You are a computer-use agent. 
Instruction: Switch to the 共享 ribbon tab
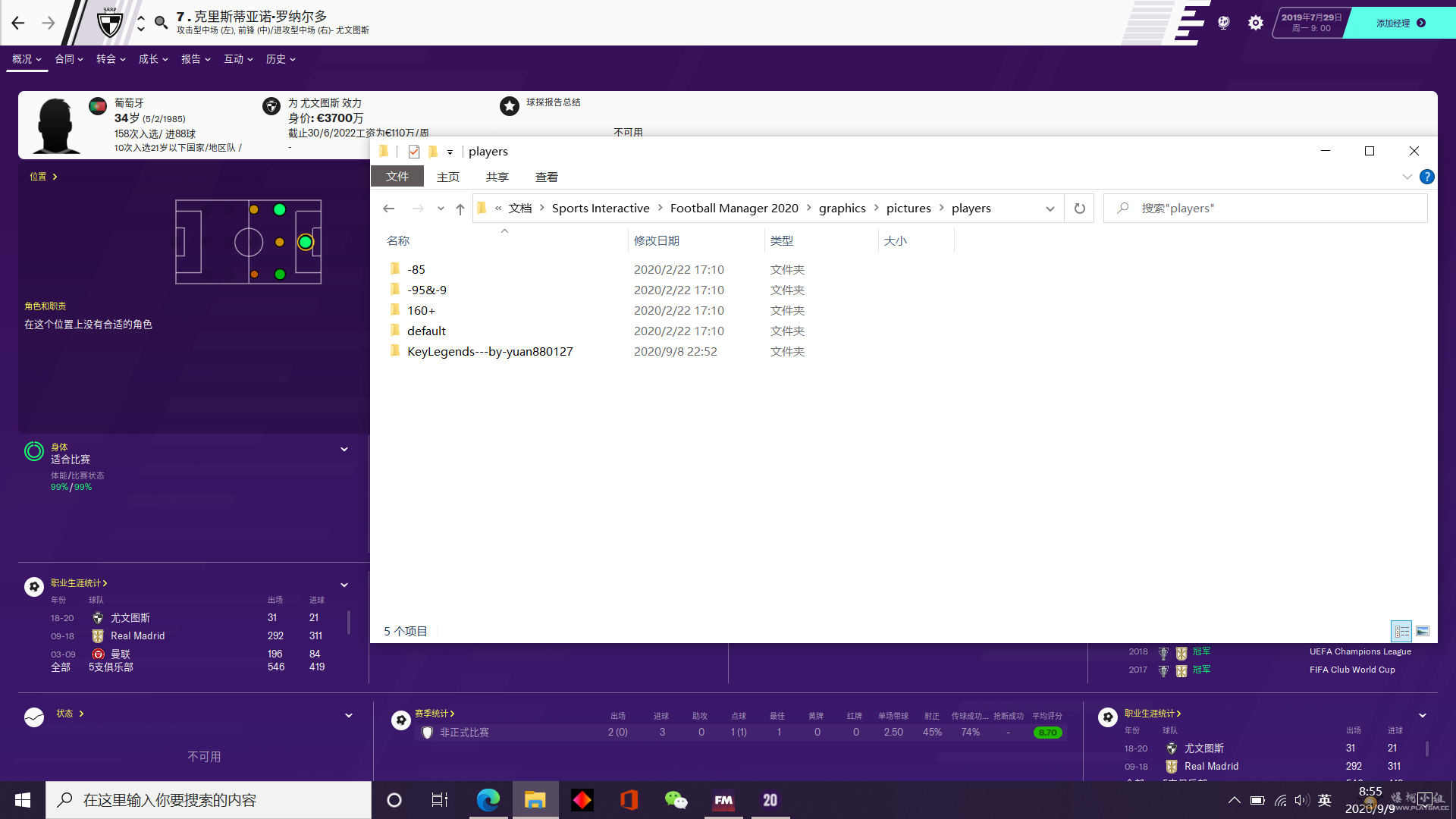tap(497, 177)
